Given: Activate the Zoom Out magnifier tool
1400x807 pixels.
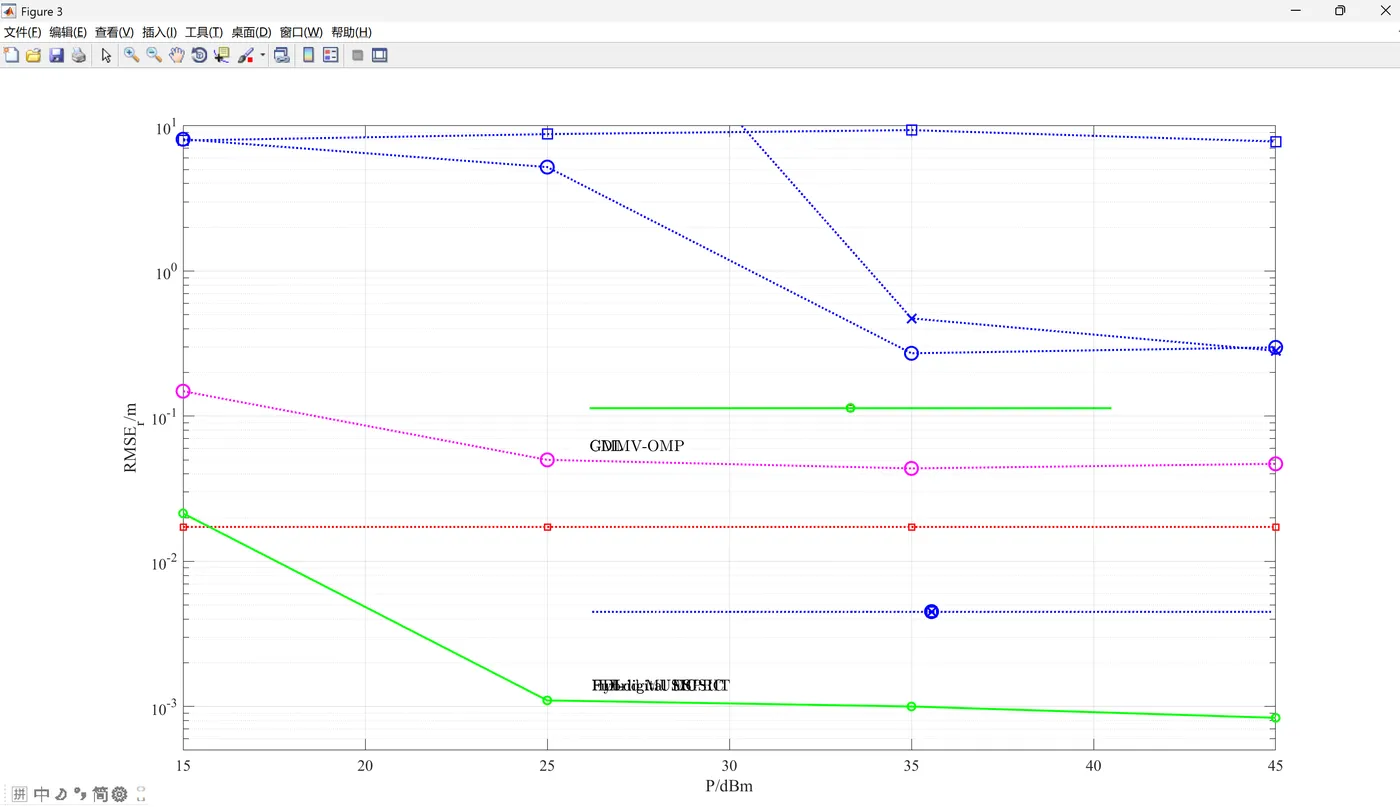Looking at the screenshot, I should coord(154,55).
